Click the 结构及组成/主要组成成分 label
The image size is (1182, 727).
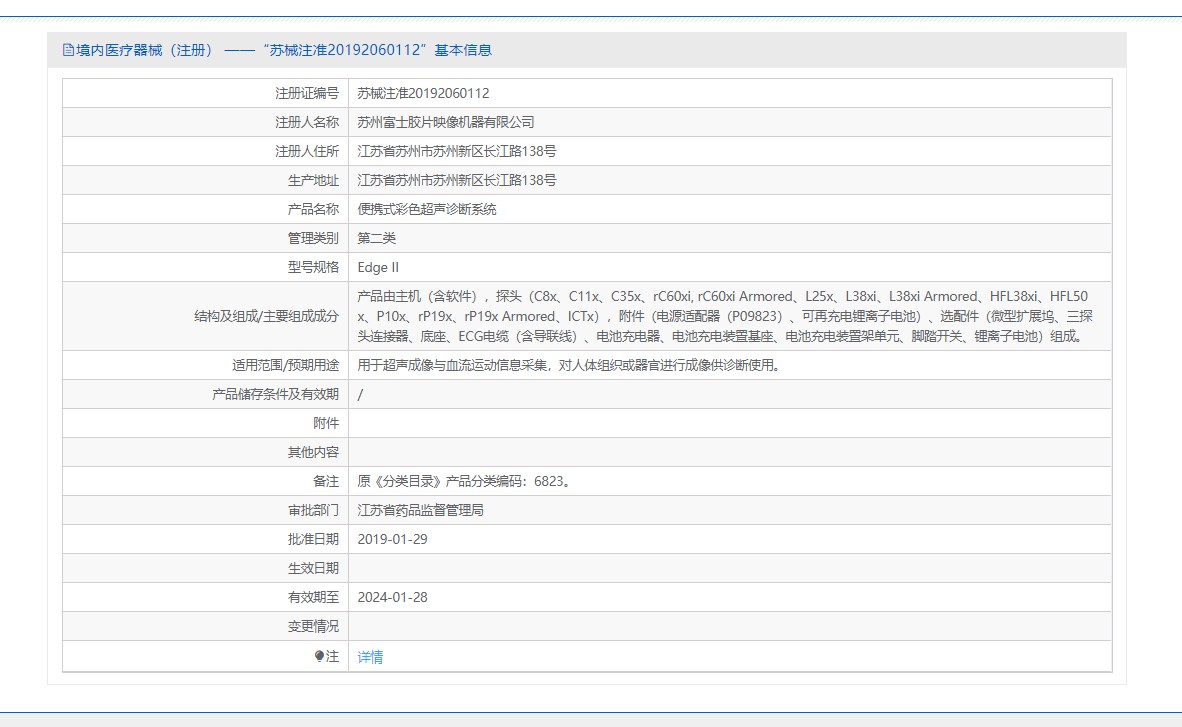pos(267,317)
